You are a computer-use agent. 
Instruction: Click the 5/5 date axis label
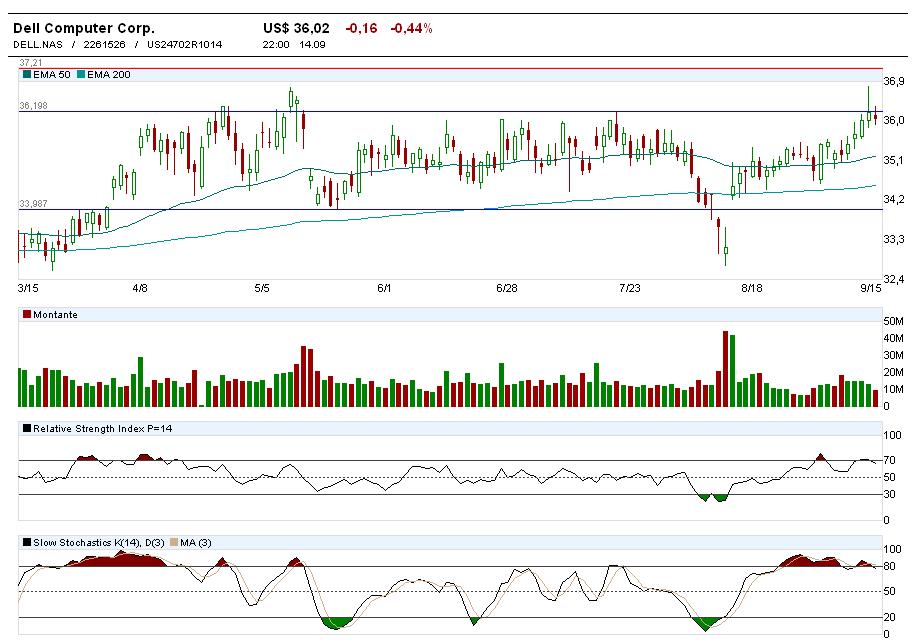click(x=262, y=288)
